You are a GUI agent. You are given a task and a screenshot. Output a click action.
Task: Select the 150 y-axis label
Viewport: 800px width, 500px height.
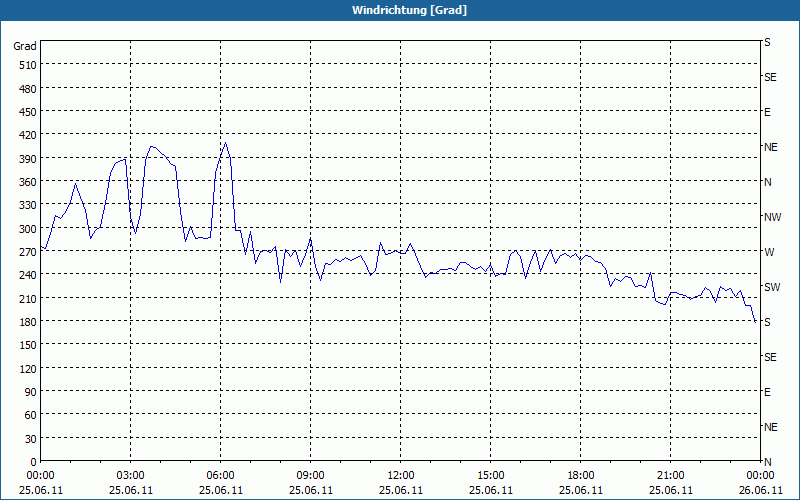28,345
